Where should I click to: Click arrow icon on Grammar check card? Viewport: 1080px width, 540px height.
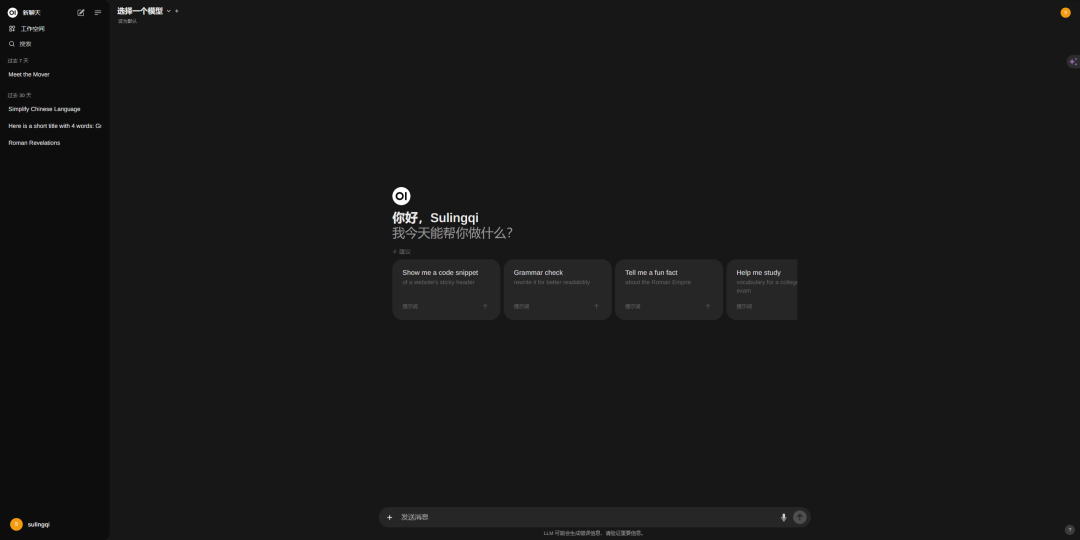596,307
